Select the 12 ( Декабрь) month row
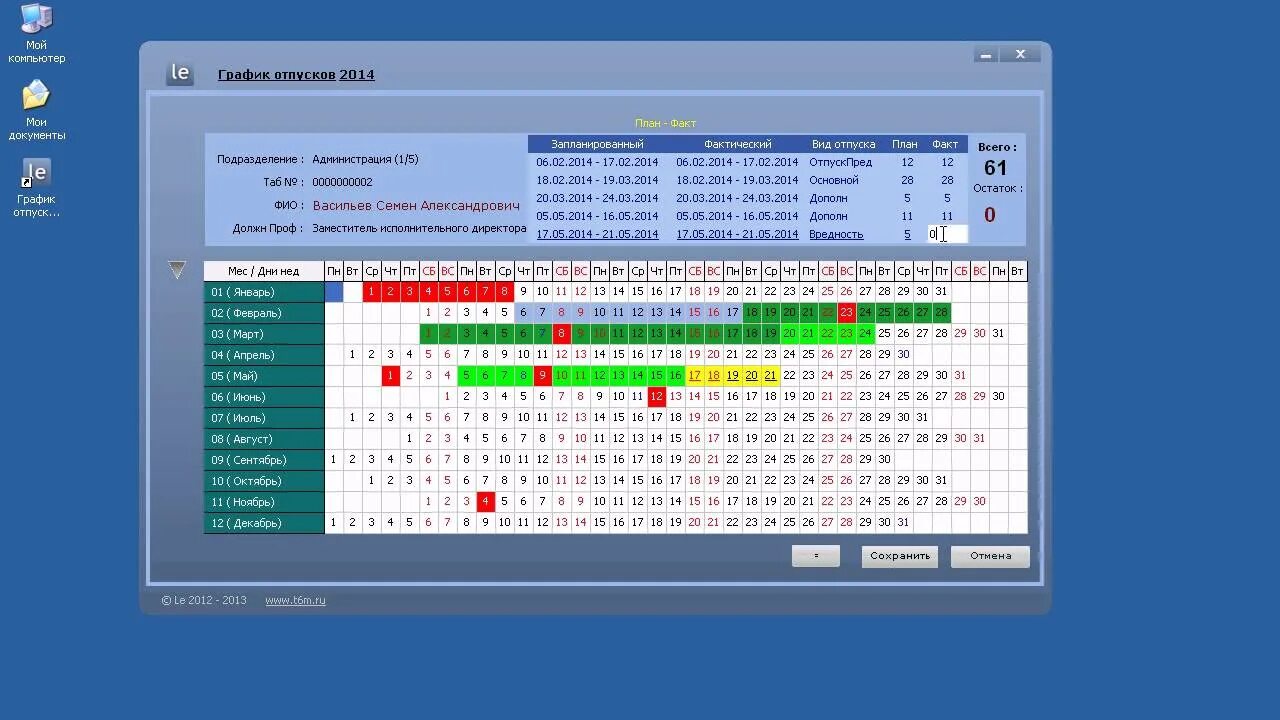 pyautogui.click(x=264, y=523)
